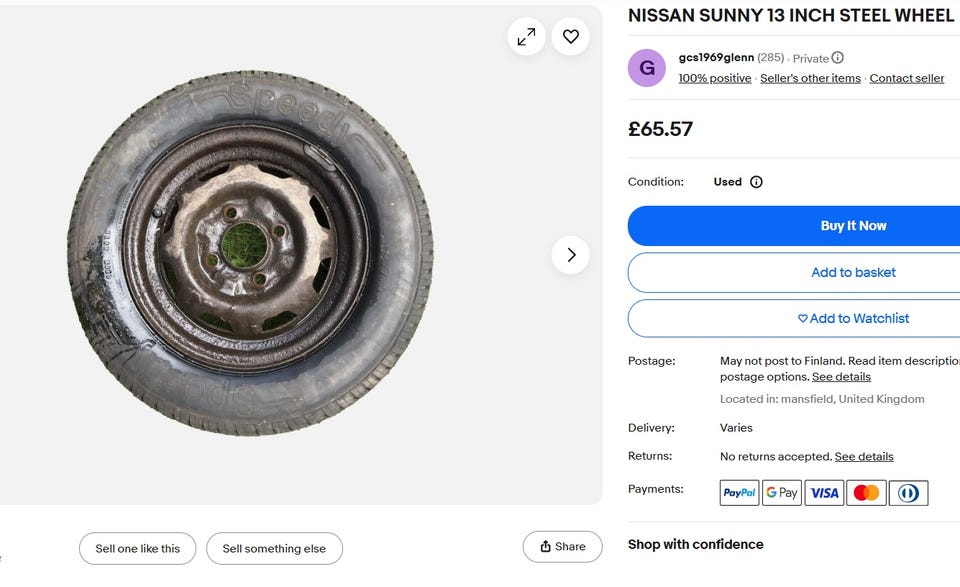Click the steel wheel product photo

(250, 252)
